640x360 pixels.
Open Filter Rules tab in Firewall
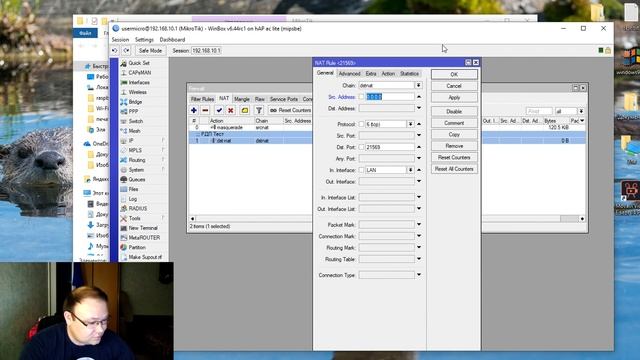pyautogui.click(x=202, y=99)
